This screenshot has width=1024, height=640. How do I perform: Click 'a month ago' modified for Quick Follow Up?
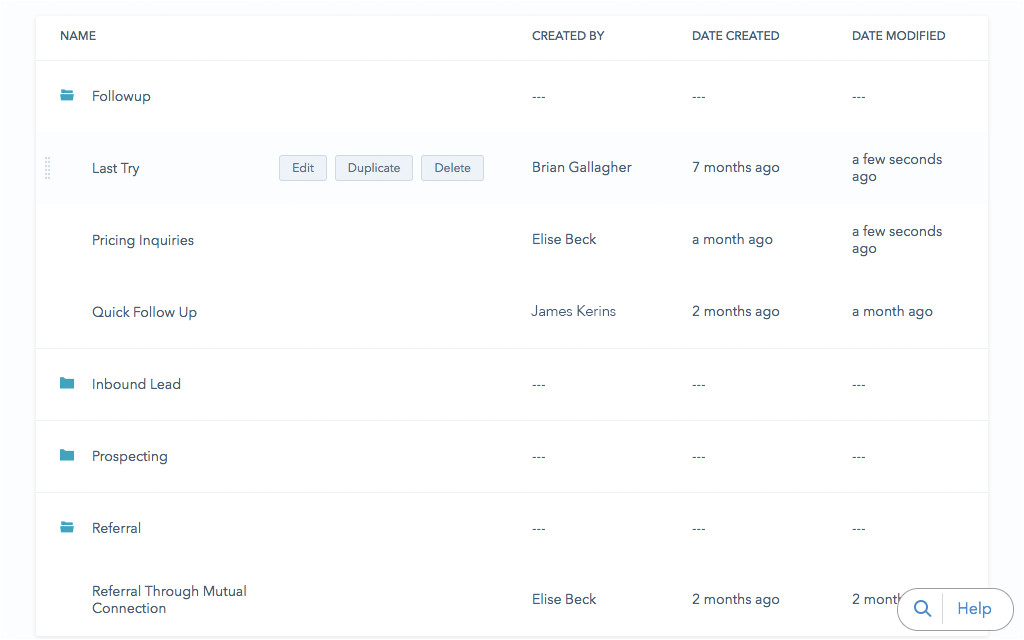(x=892, y=311)
